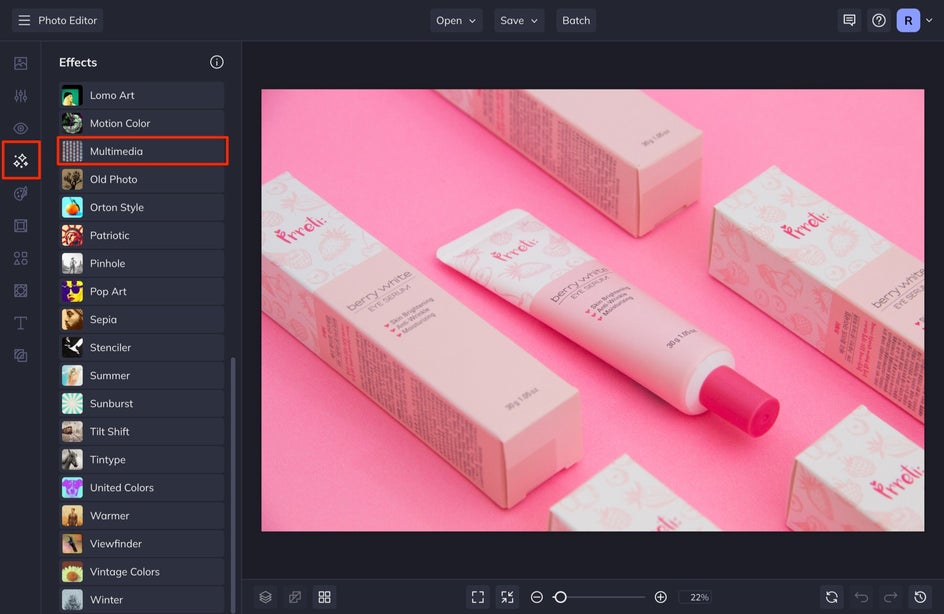Open the Frames sidebar icon
The width and height of the screenshot is (944, 614).
(20, 226)
